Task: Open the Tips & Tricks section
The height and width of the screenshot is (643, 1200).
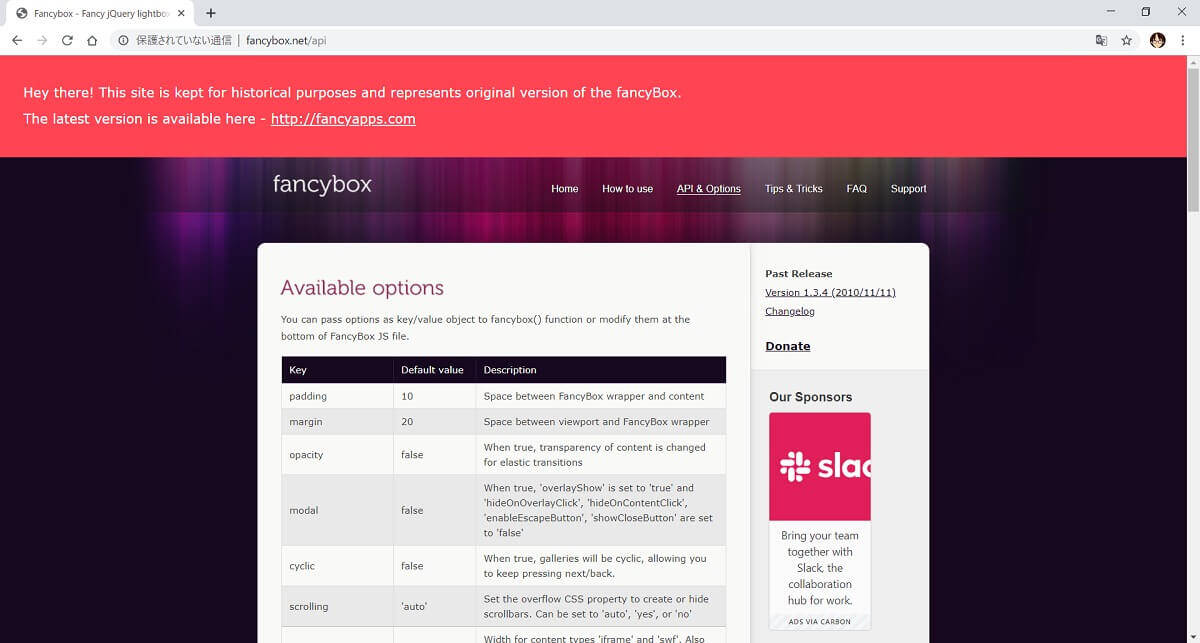Action: pos(793,188)
